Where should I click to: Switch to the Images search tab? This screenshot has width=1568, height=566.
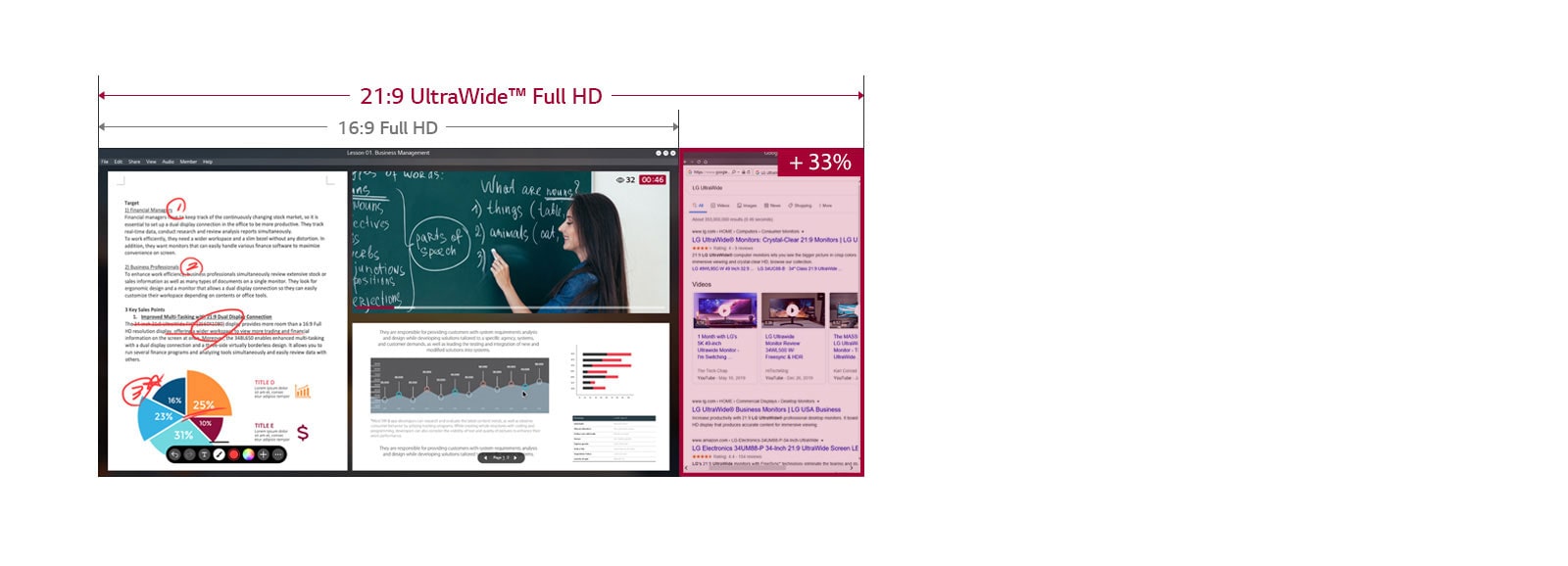click(749, 206)
